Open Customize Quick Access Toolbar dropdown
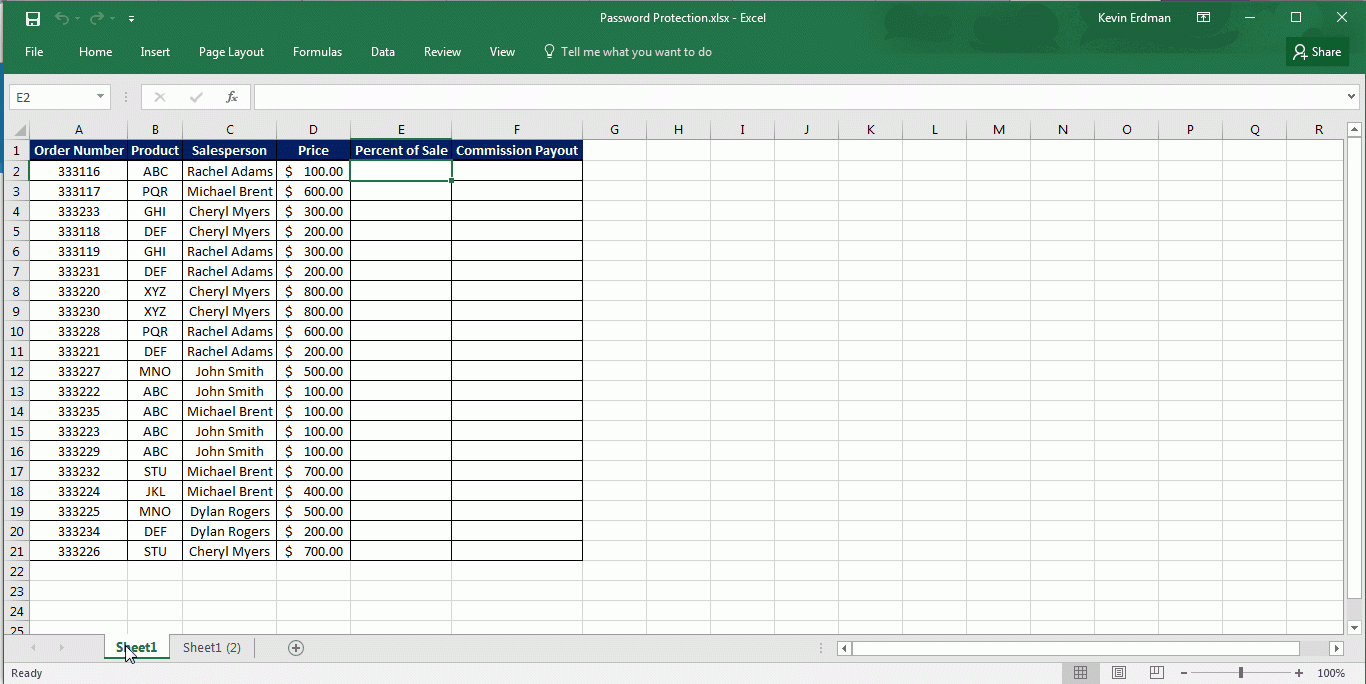The height and width of the screenshot is (684, 1366). (132, 19)
